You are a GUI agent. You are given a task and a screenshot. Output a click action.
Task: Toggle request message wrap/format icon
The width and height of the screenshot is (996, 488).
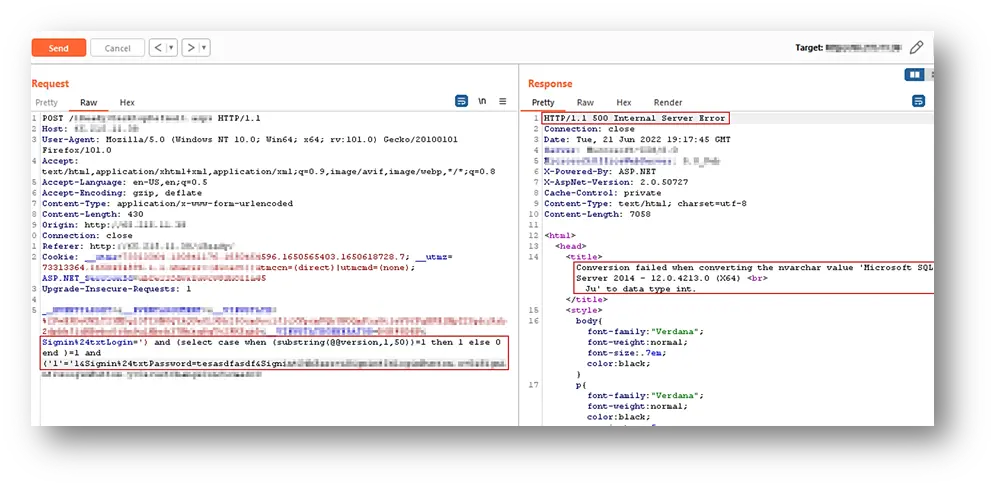[x=462, y=102]
